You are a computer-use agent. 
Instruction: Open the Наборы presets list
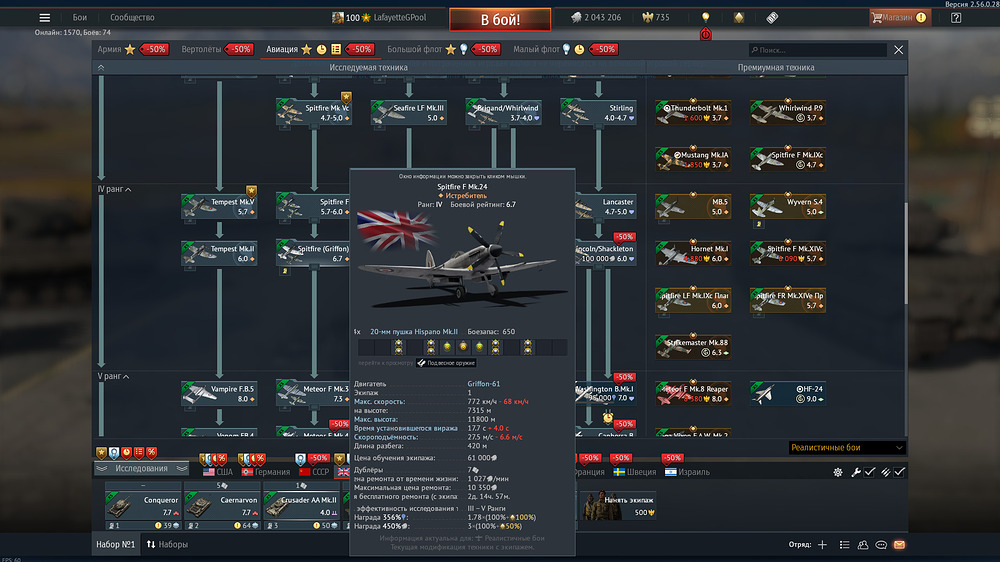[x=167, y=545]
